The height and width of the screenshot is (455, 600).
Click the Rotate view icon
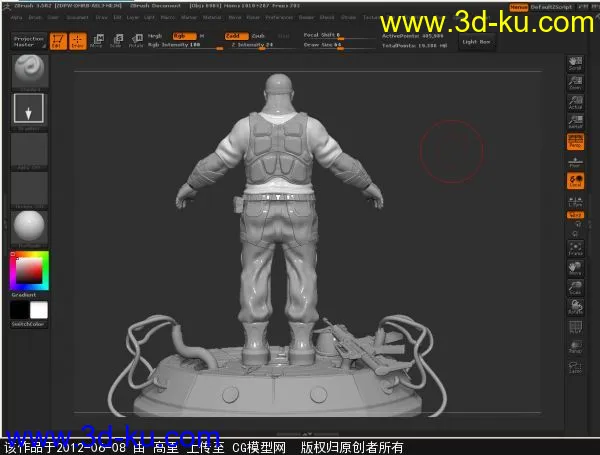pos(575,308)
